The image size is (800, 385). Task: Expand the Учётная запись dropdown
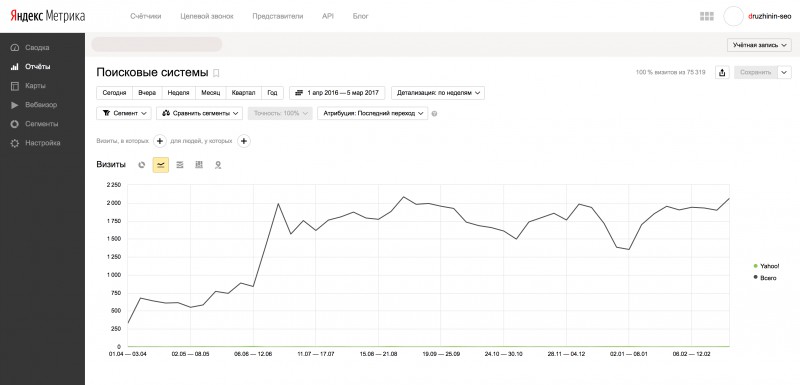pos(759,45)
